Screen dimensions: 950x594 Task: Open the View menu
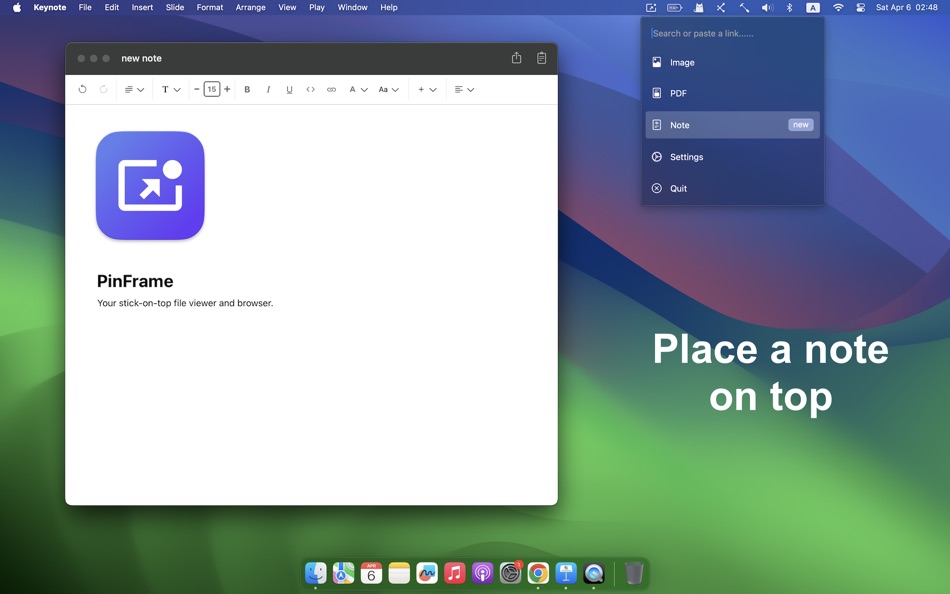287,7
